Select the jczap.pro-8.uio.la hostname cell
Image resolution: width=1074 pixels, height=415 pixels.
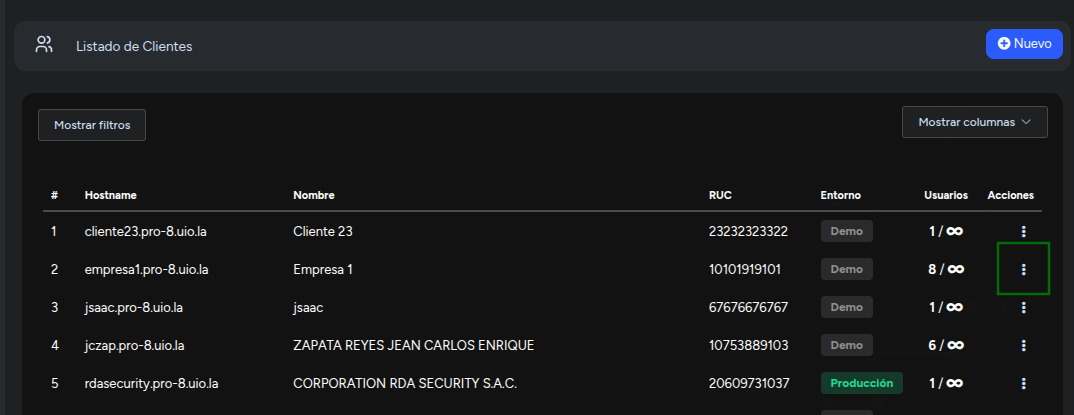(x=134, y=345)
